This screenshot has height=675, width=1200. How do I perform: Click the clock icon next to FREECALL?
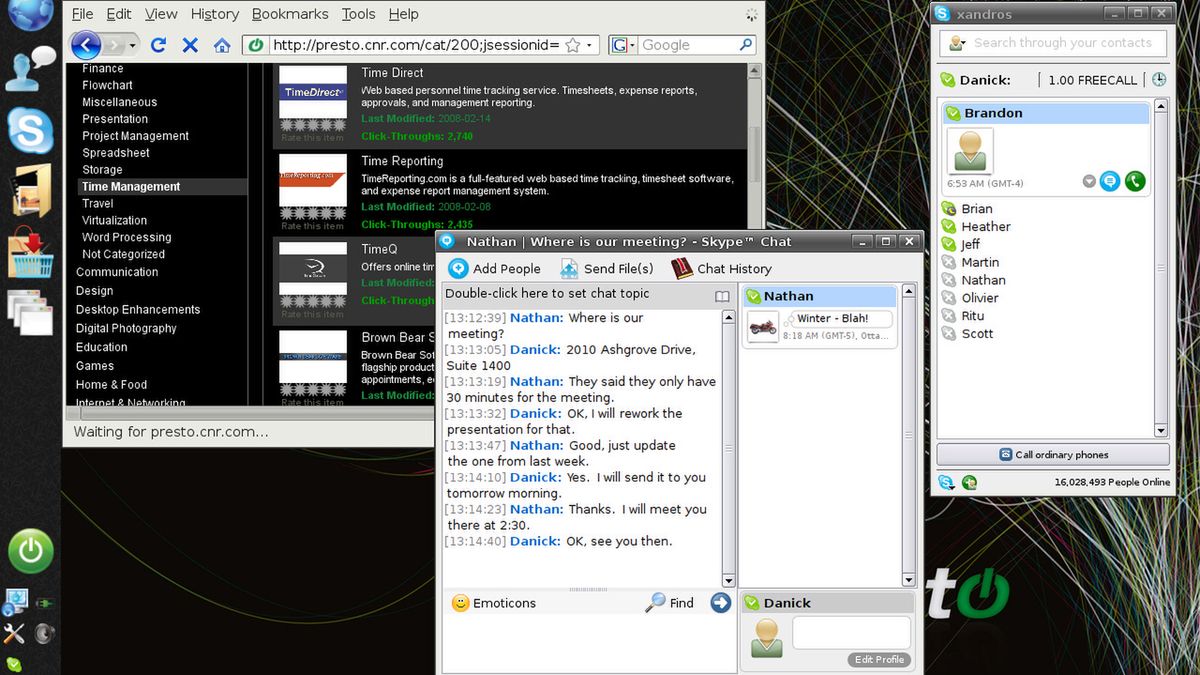(x=1158, y=79)
